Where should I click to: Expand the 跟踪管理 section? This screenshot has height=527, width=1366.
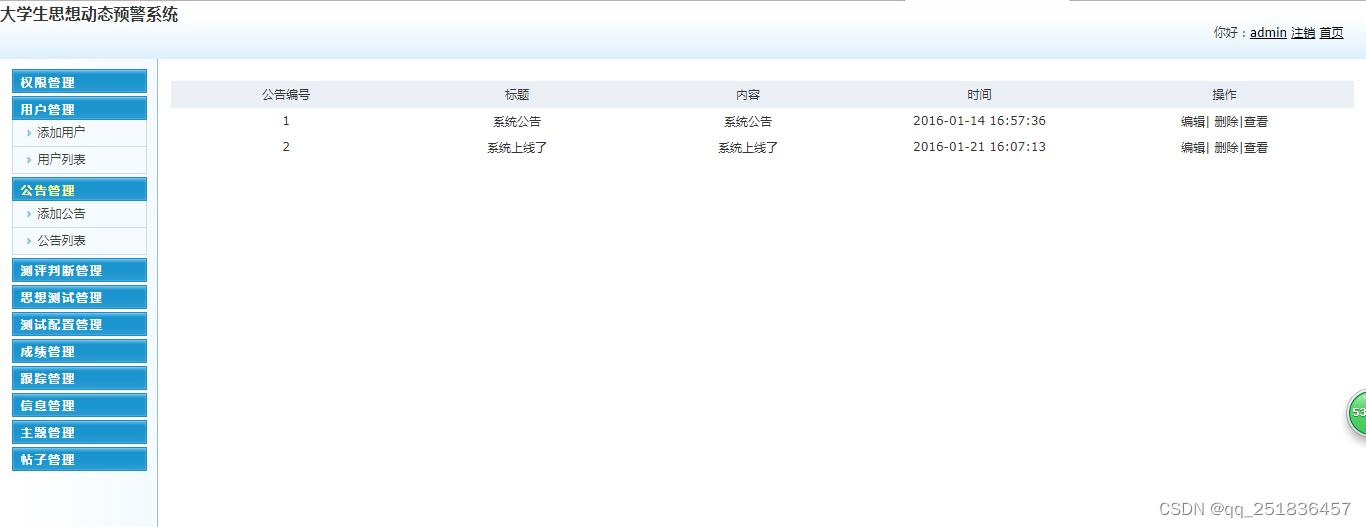79,378
